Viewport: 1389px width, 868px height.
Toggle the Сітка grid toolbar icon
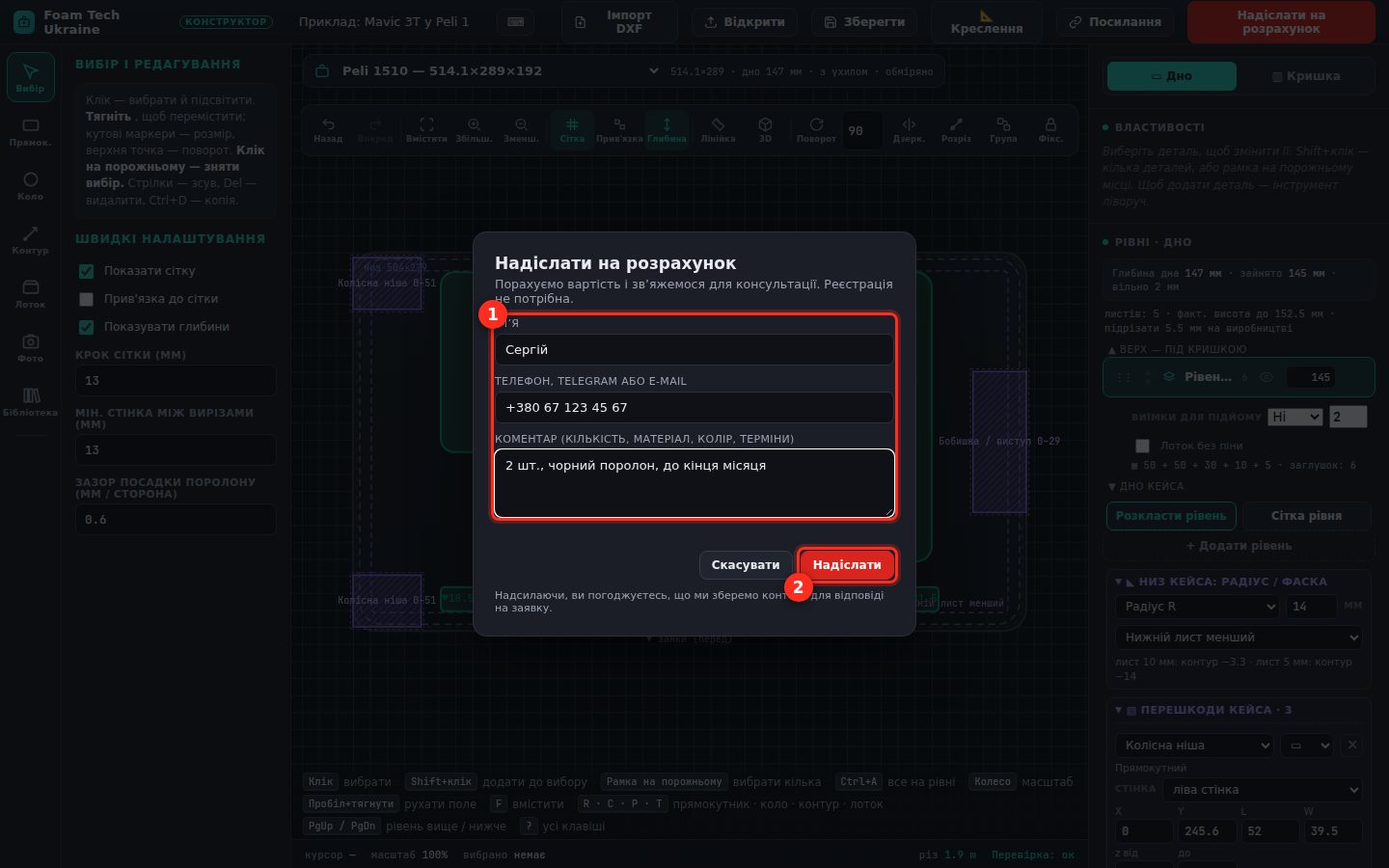[x=572, y=129]
